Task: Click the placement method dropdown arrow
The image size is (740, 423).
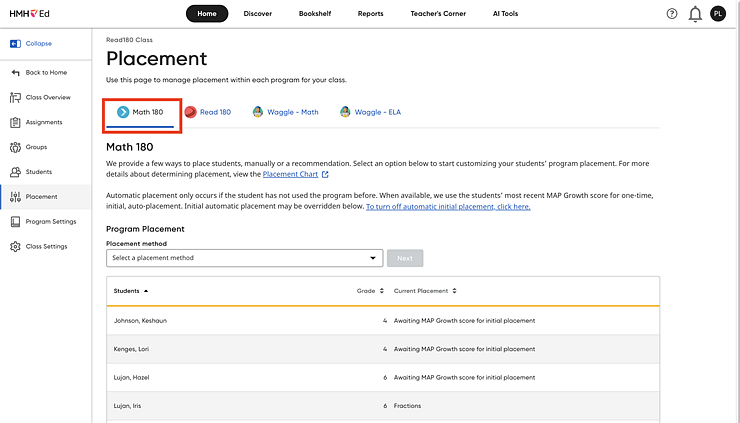Action: pos(373,258)
